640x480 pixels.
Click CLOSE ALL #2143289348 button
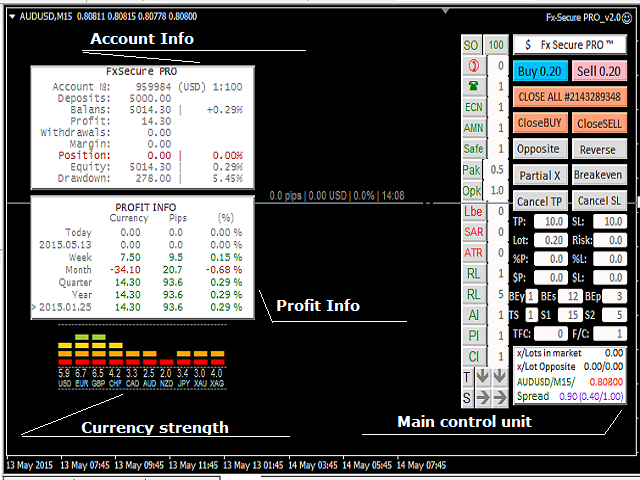coord(570,97)
